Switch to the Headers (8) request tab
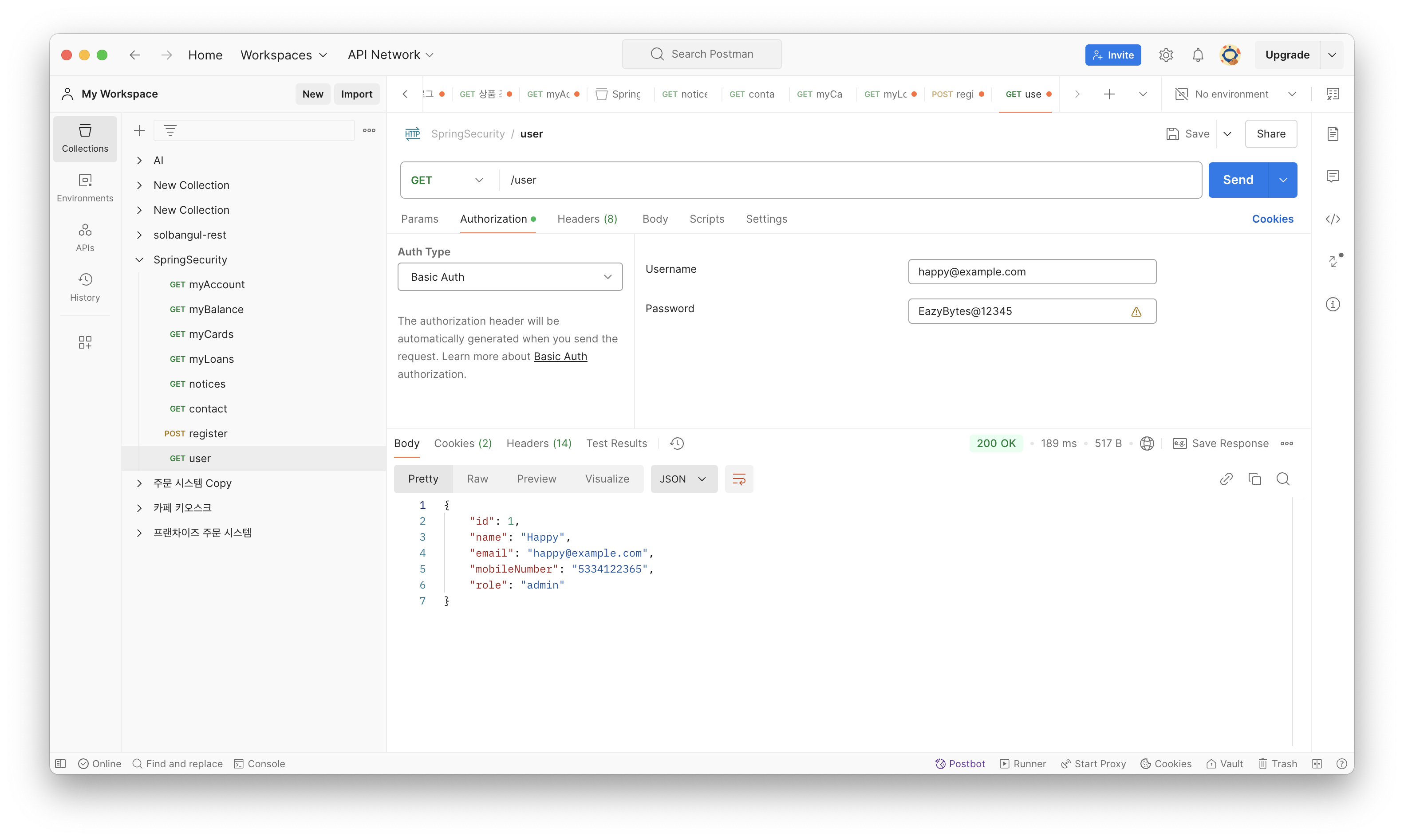Viewport: 1404px width, 840px height. click(x=587, y=219)
